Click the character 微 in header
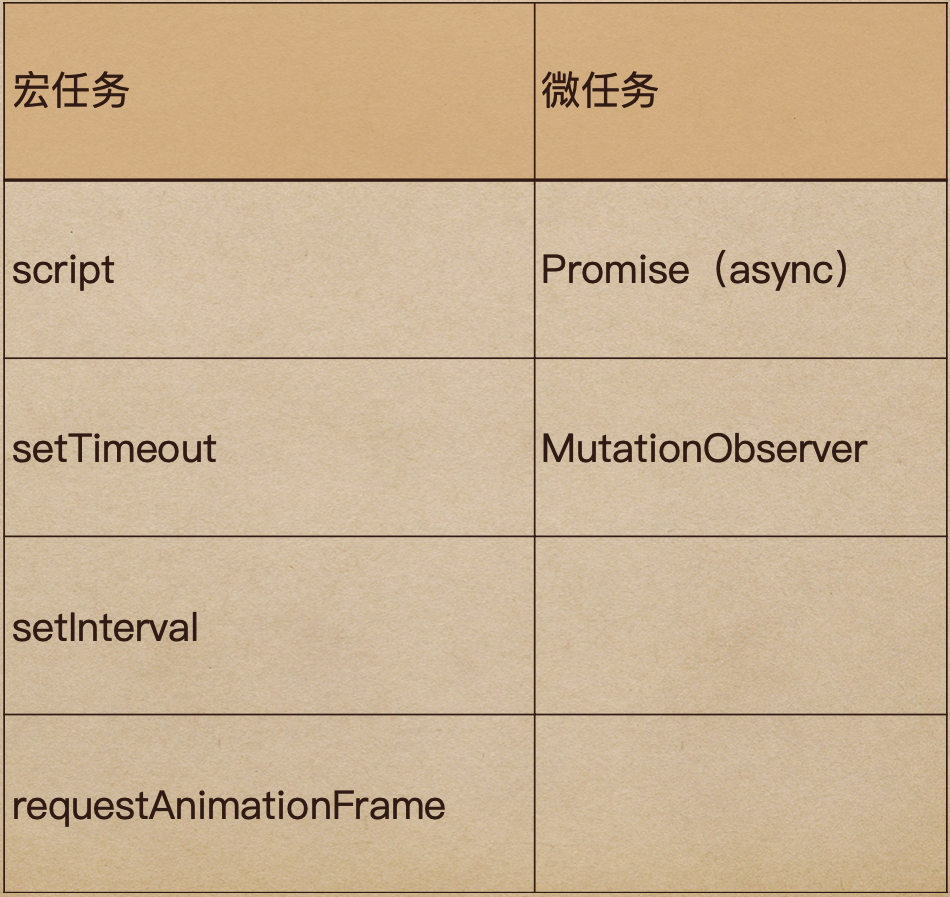 point(560,91)
